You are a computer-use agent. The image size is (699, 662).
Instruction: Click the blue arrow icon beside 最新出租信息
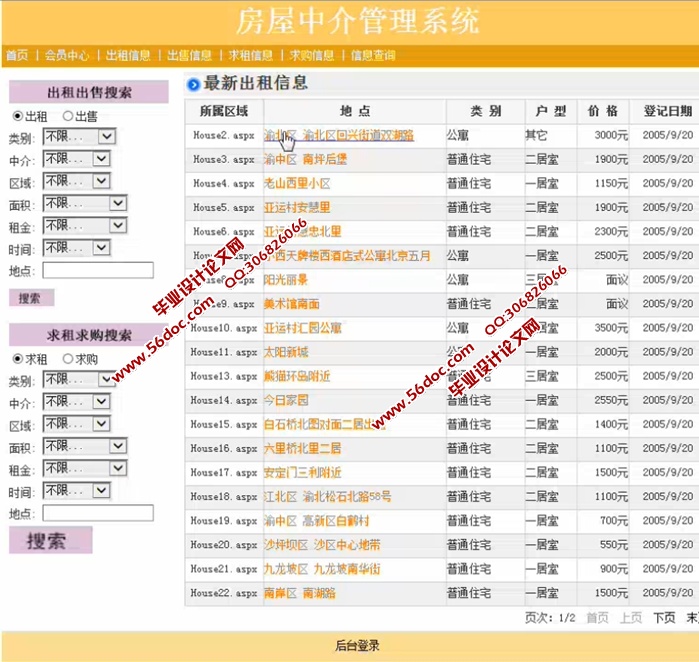pyautogui.click(x=193, y=84)
